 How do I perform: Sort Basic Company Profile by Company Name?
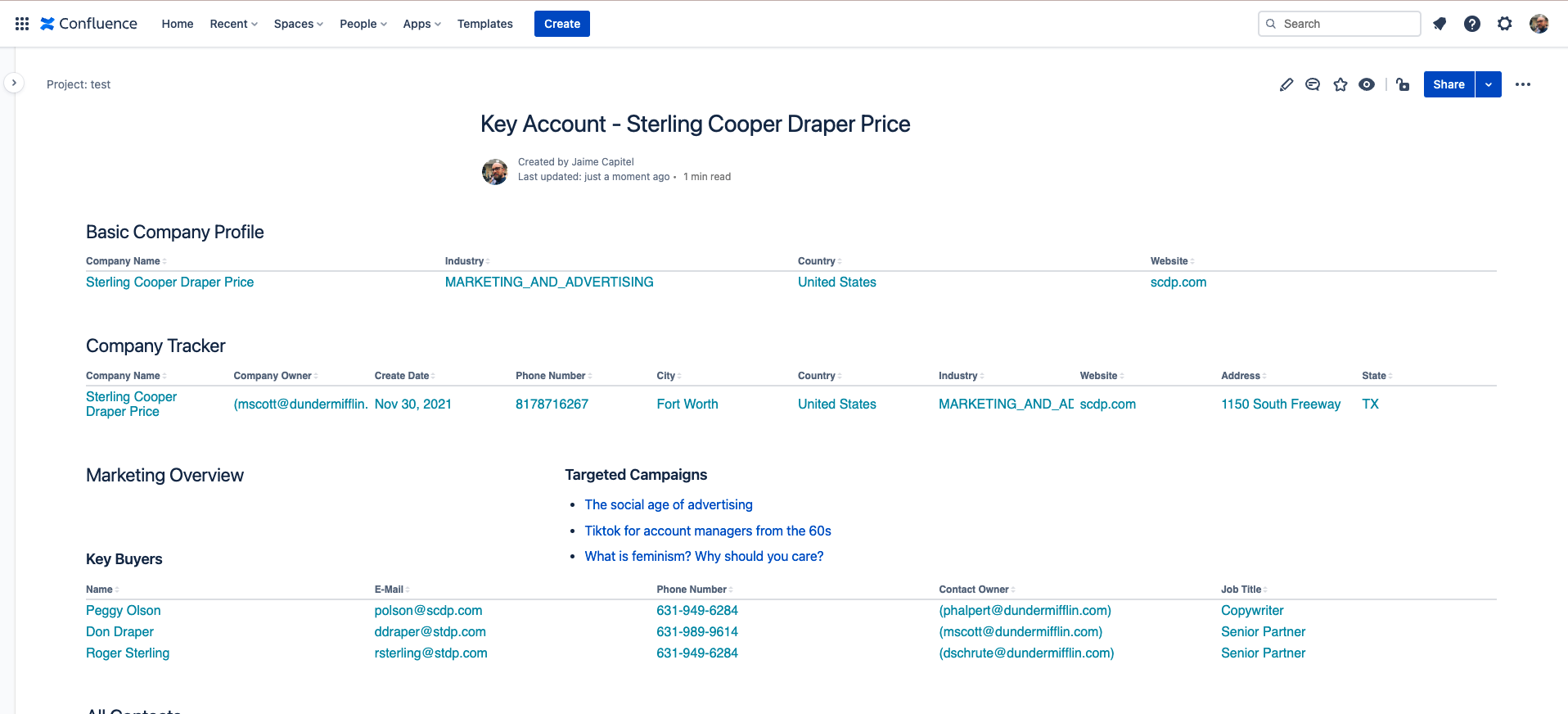pos(126,261)
